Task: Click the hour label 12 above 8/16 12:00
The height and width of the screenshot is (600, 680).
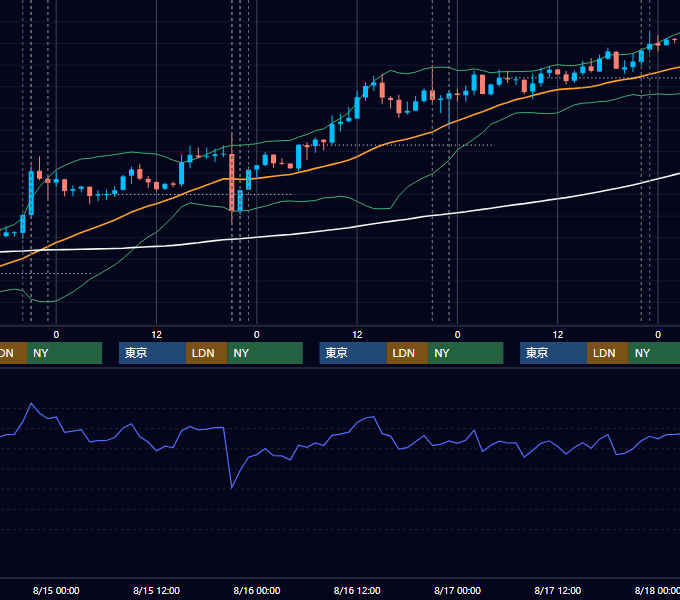Action: tap(357, 335)
